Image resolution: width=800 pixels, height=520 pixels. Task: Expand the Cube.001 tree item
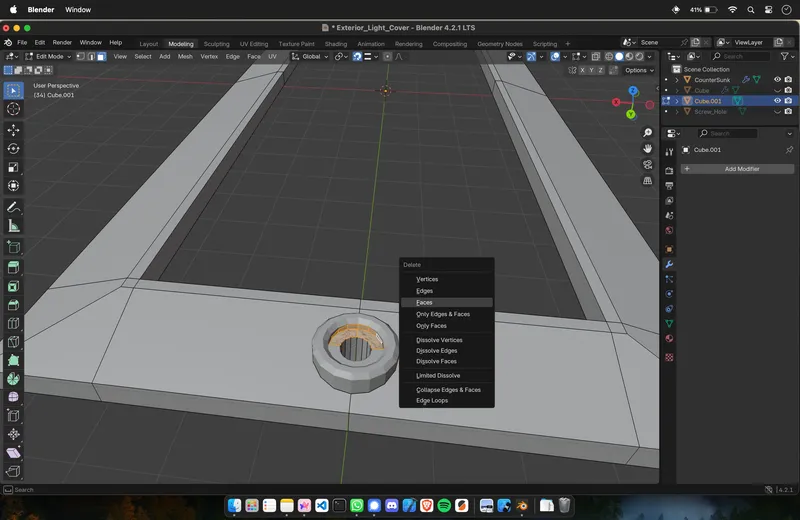tap(677, 101)
